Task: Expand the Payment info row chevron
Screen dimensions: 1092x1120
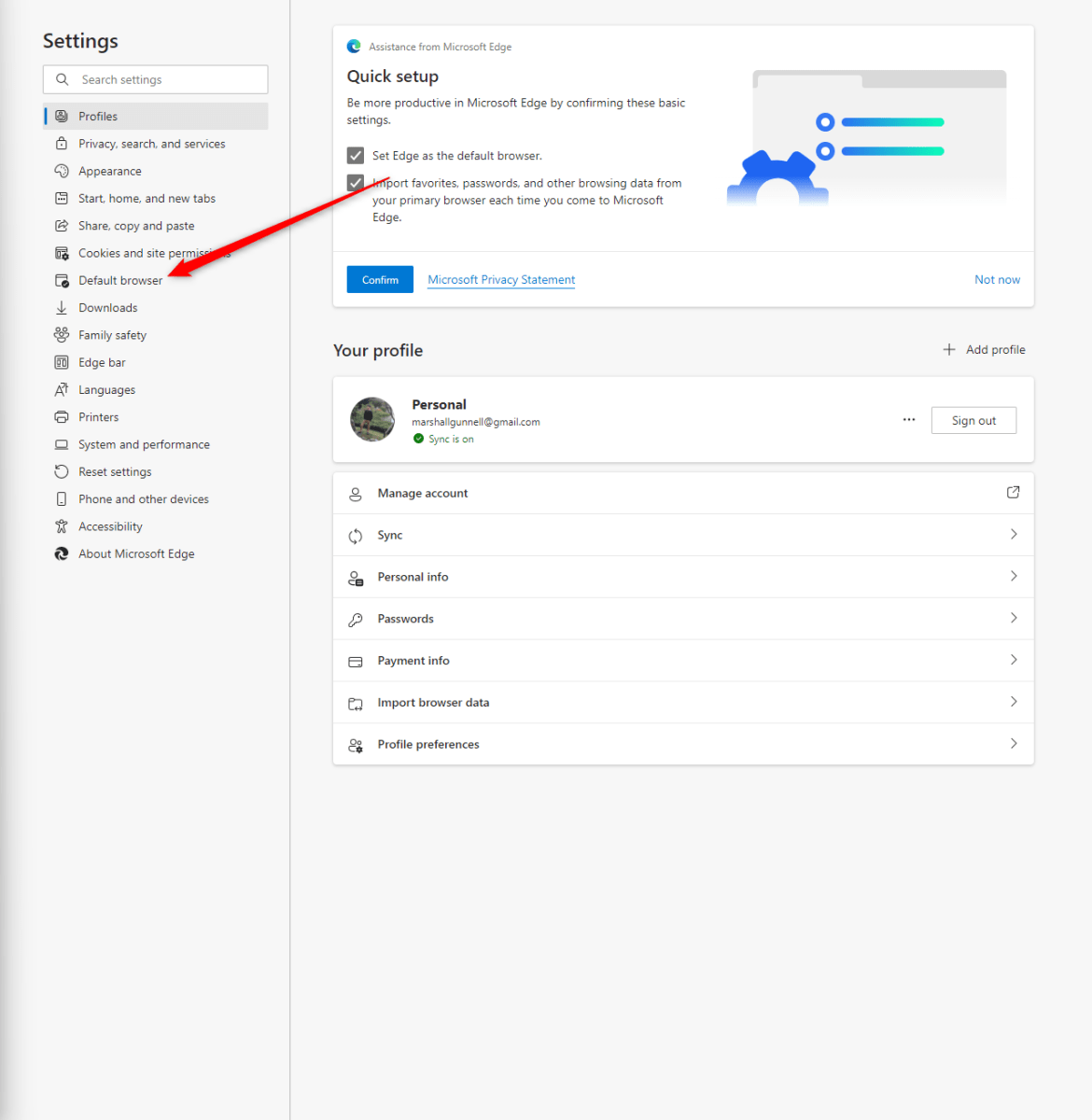Action: coord(1014,660)
